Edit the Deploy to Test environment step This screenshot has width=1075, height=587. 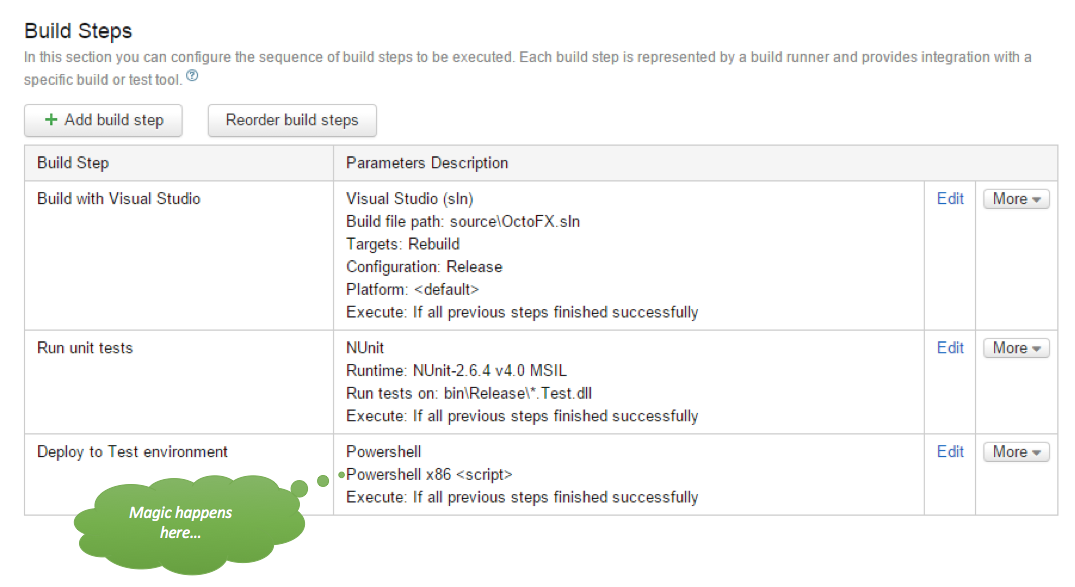click(x=950, y=452)
